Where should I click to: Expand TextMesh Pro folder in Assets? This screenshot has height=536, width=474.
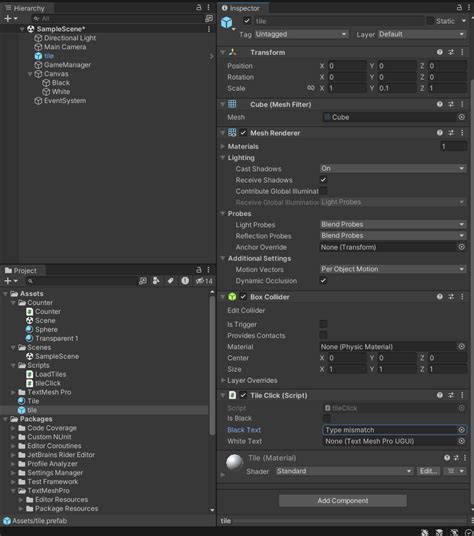point(13,392)
